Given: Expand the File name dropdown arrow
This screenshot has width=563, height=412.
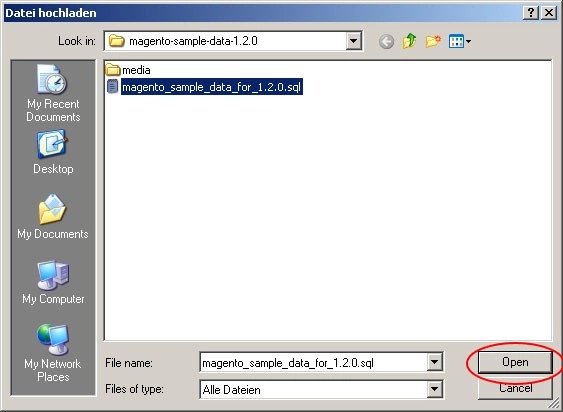Looking at the screenshot, I should [434, 362].
